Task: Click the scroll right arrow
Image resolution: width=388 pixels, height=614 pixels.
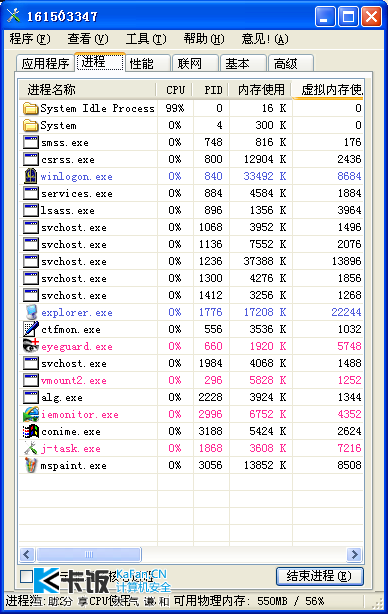Action: pyautogui.click(x=355, y=554)
